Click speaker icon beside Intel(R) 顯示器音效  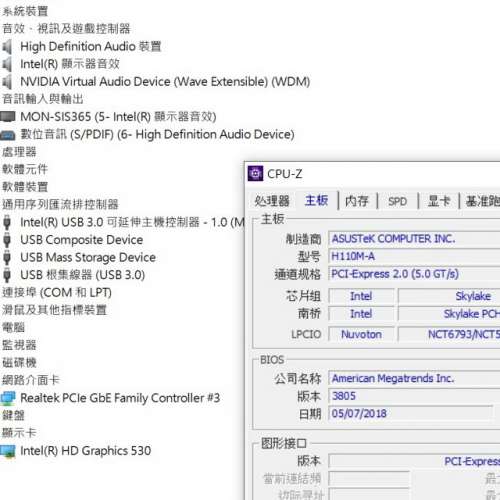pos(7,64)
